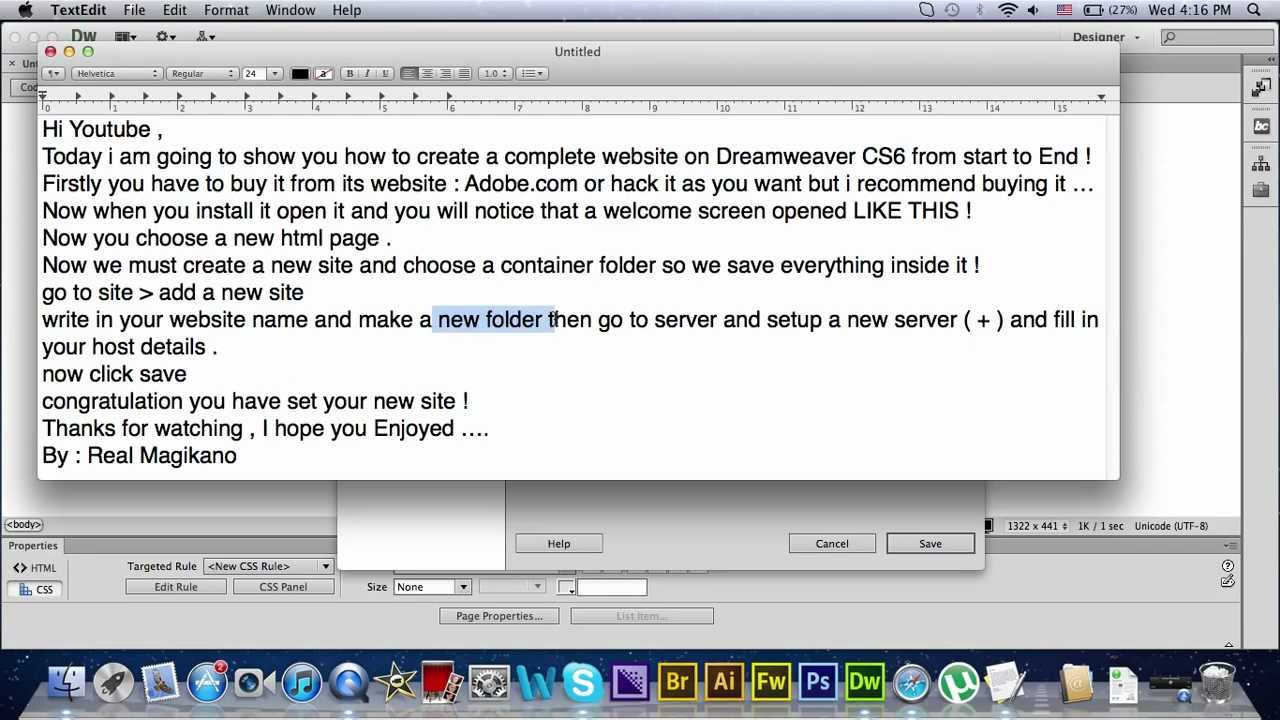Click the Help button in the dialog
The image size is (1280, 720).
coord(559,543)
